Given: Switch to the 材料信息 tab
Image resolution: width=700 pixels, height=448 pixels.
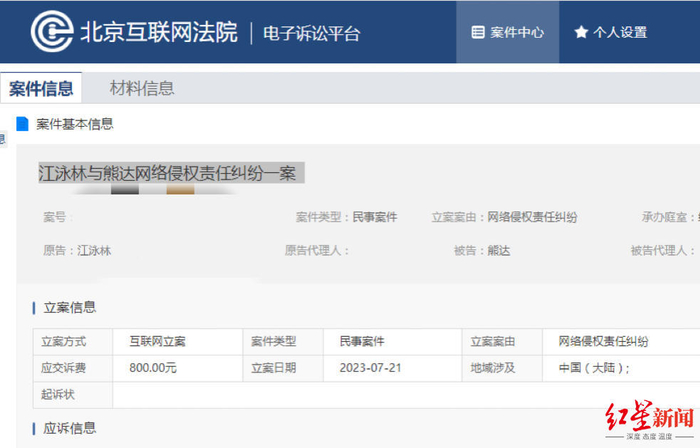Looking at the screenshot, I should [142, 88].
